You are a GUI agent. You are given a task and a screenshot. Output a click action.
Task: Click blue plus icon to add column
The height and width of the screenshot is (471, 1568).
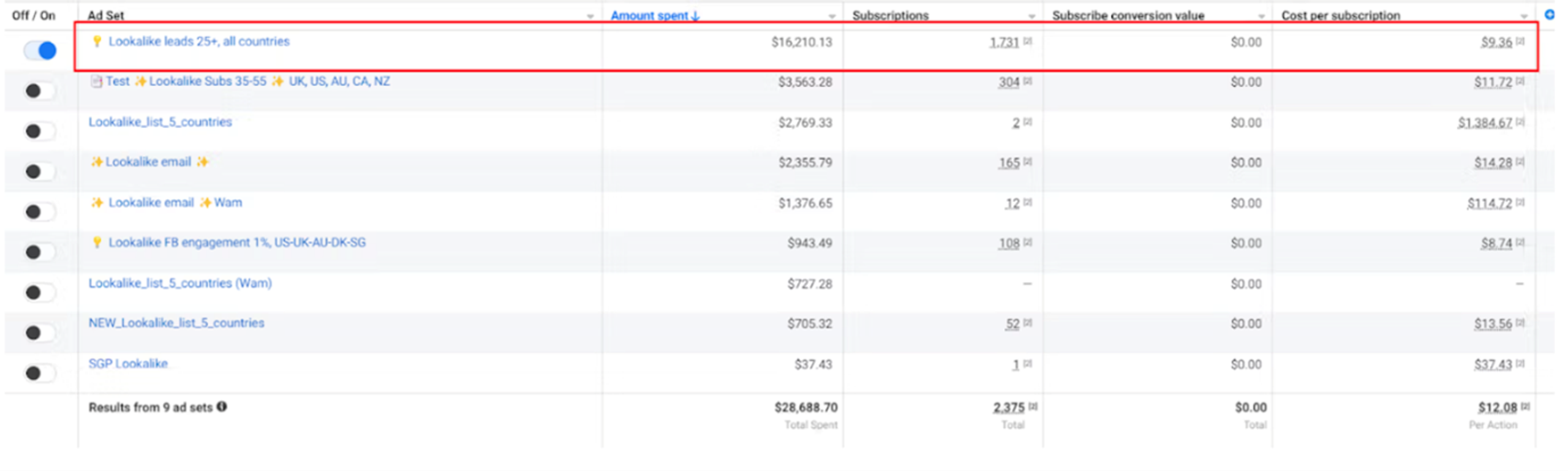1549,14
